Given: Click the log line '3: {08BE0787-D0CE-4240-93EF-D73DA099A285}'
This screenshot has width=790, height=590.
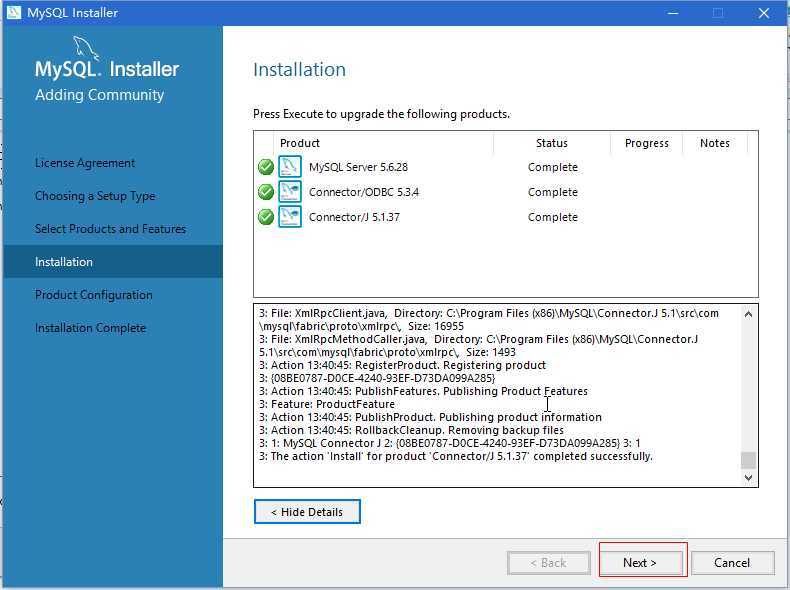Looking at the screenshot, I should pyautogui.click(x=377, y=378).
